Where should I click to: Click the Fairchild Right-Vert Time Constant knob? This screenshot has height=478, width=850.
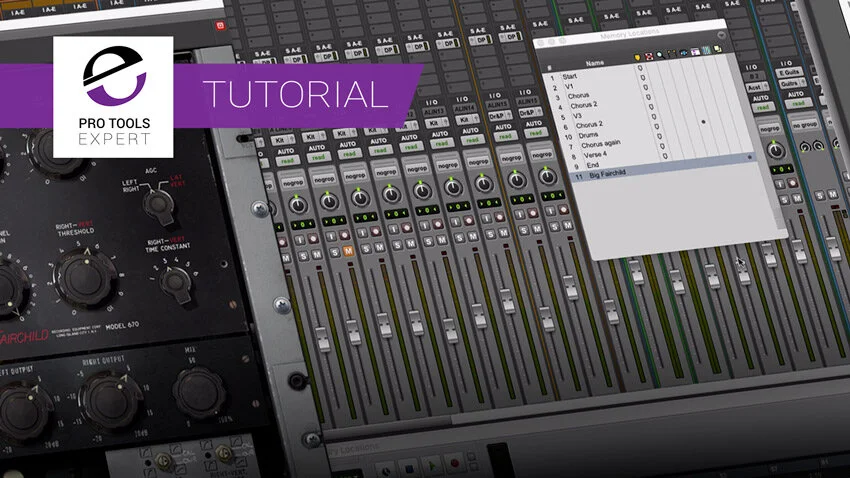176,283
